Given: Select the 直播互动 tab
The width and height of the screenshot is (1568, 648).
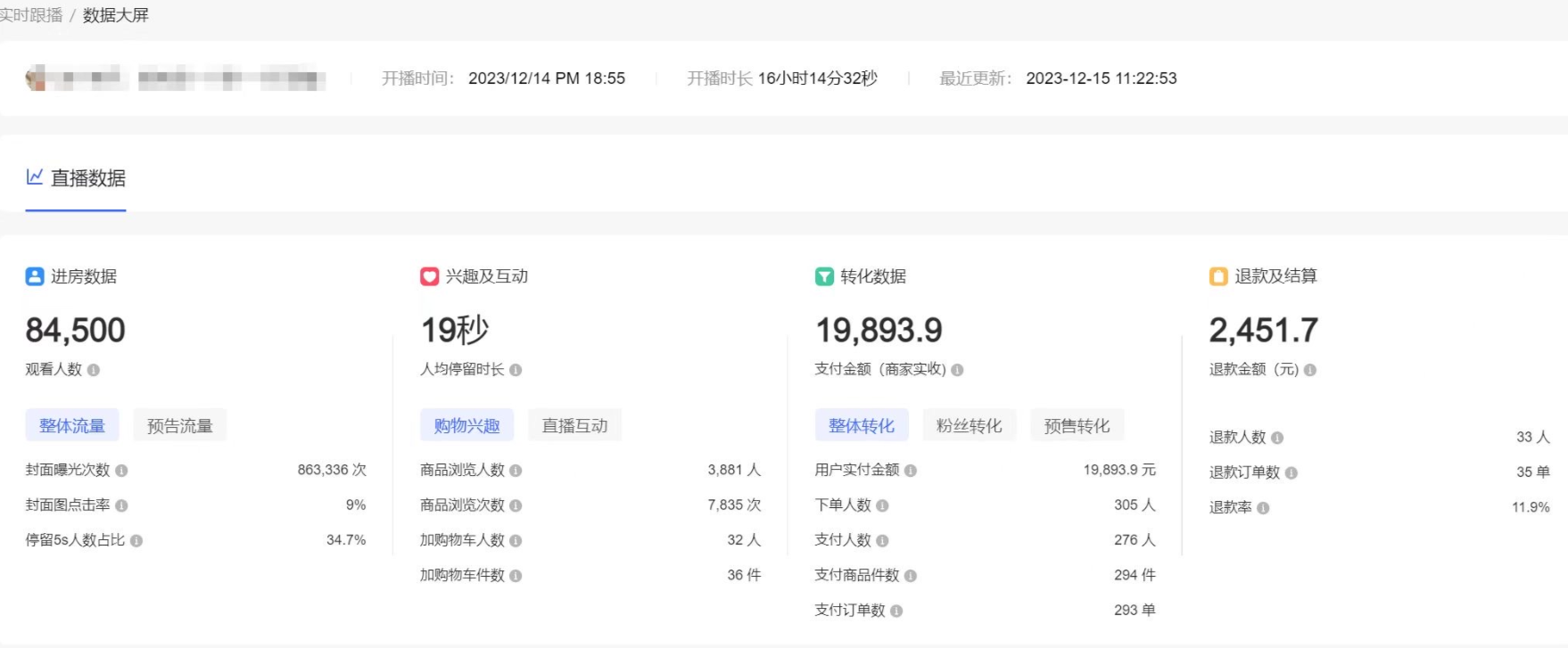Looking at the screenshot, I should click(x=574, y=426).
